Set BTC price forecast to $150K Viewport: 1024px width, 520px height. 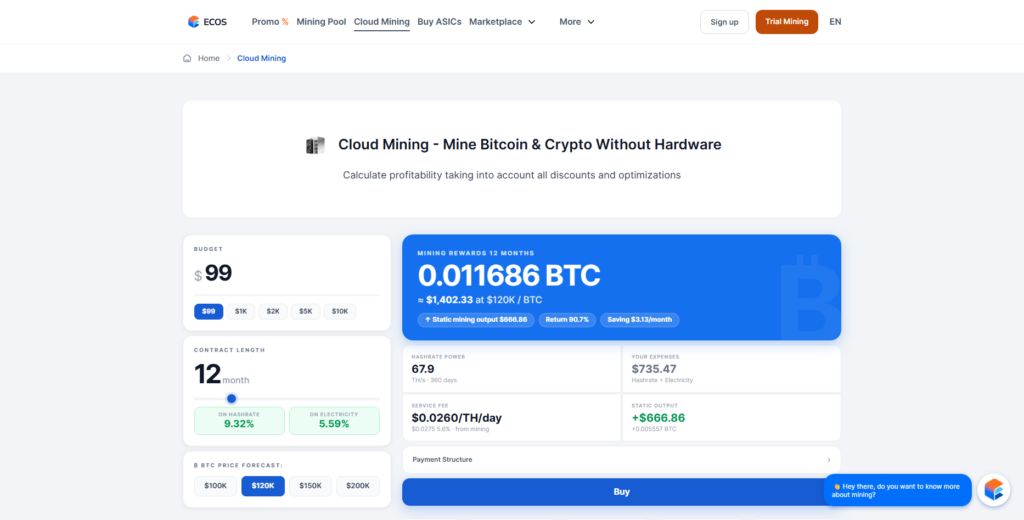pyautogui.click(x=310, y=486)
